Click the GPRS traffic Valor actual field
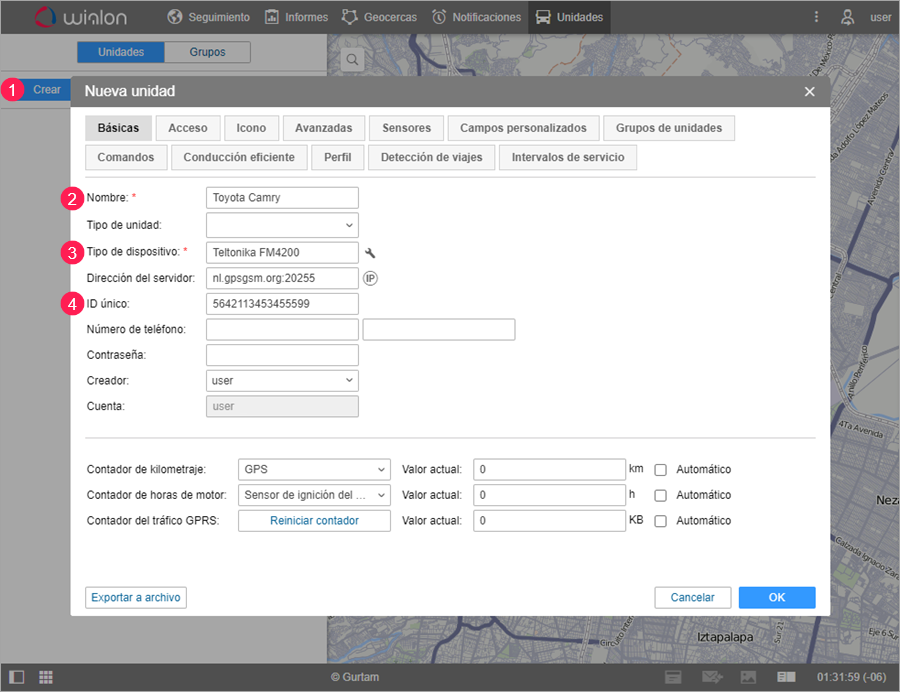The height and width of the screenshot is (692, 900). 549,520
